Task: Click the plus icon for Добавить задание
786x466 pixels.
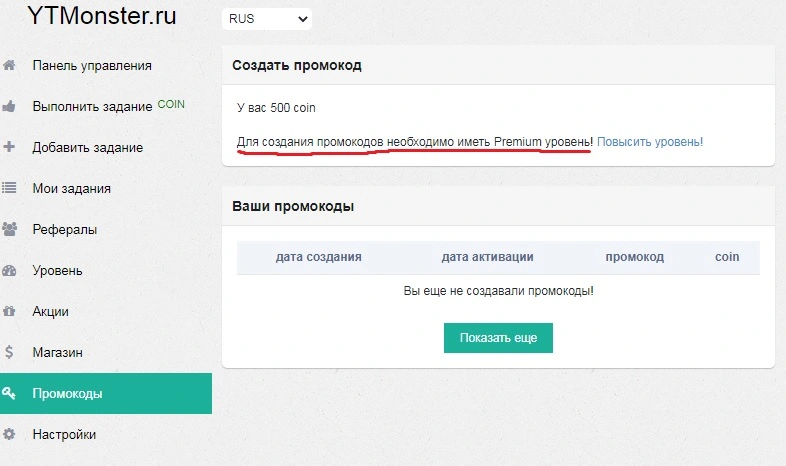Action: pyautogui.click(x=9, y=147)
